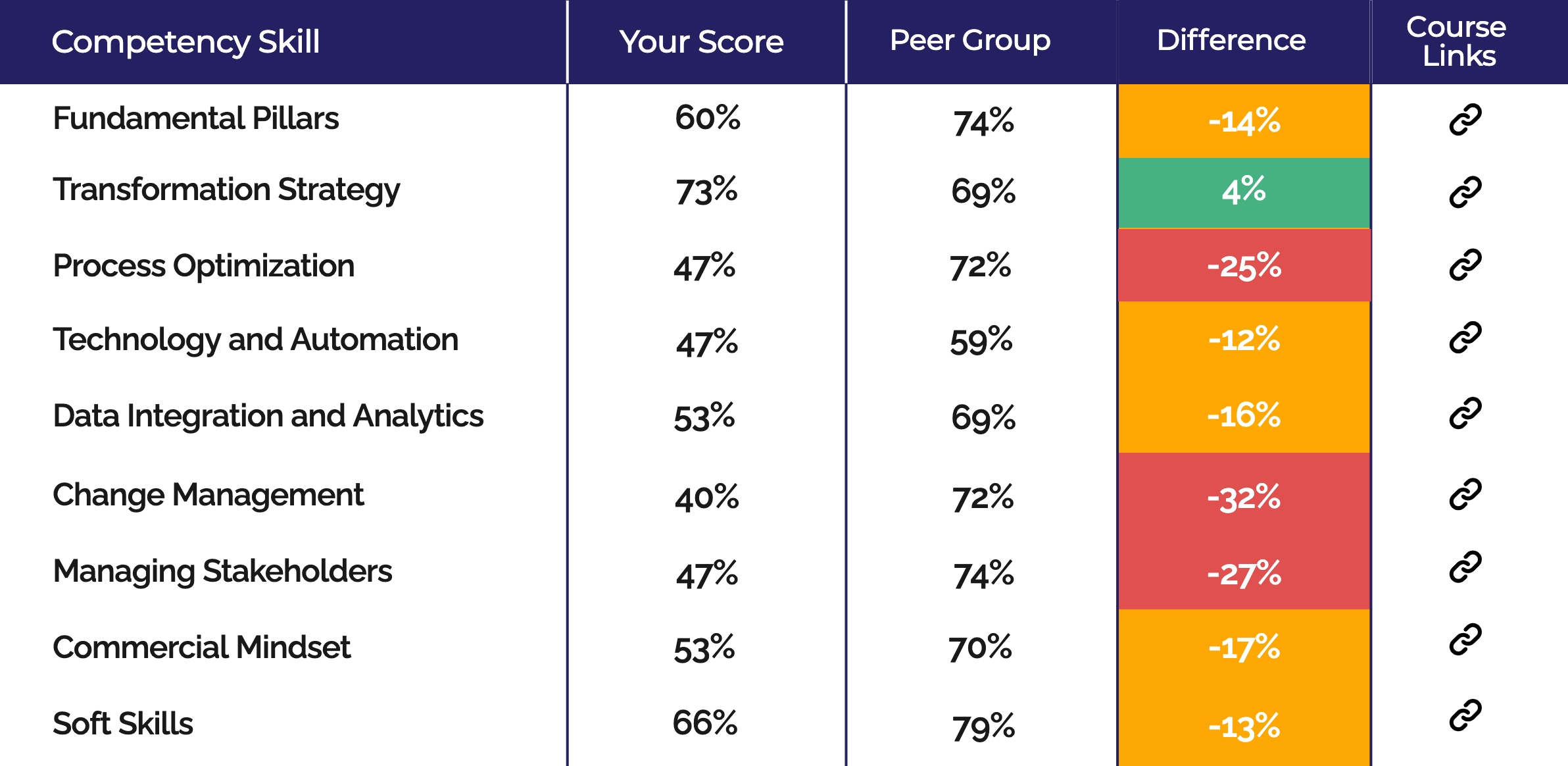
Task: Open the Soft Skills course link icon
Action: [x=1465, y=715]
